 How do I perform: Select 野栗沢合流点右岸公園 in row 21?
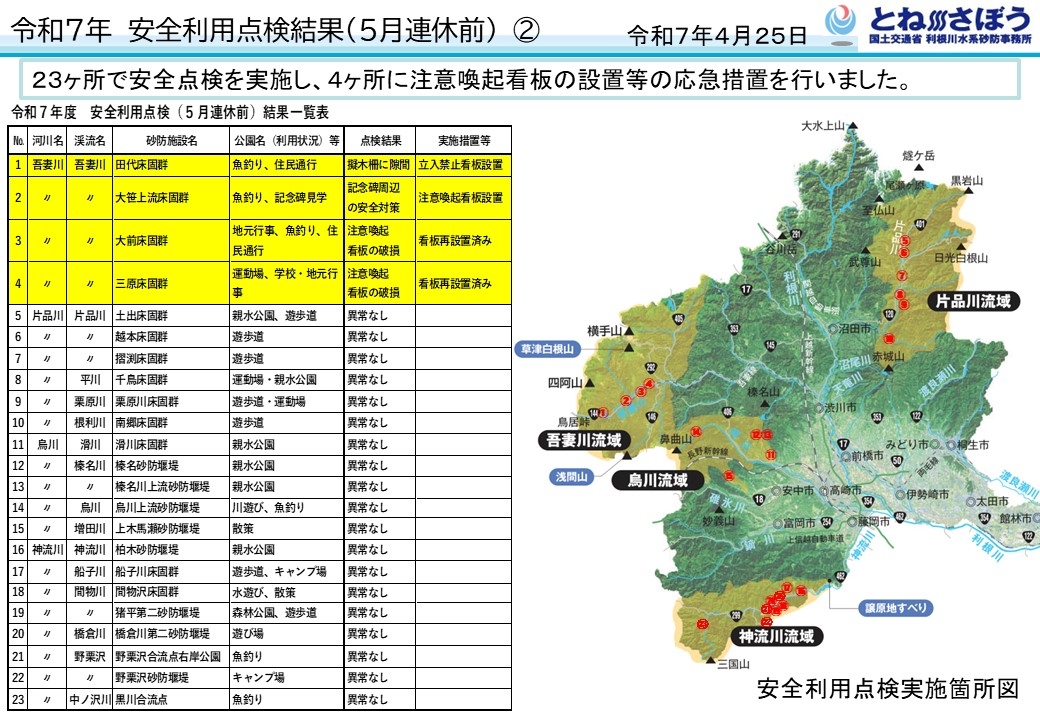(x=168, y=656)
